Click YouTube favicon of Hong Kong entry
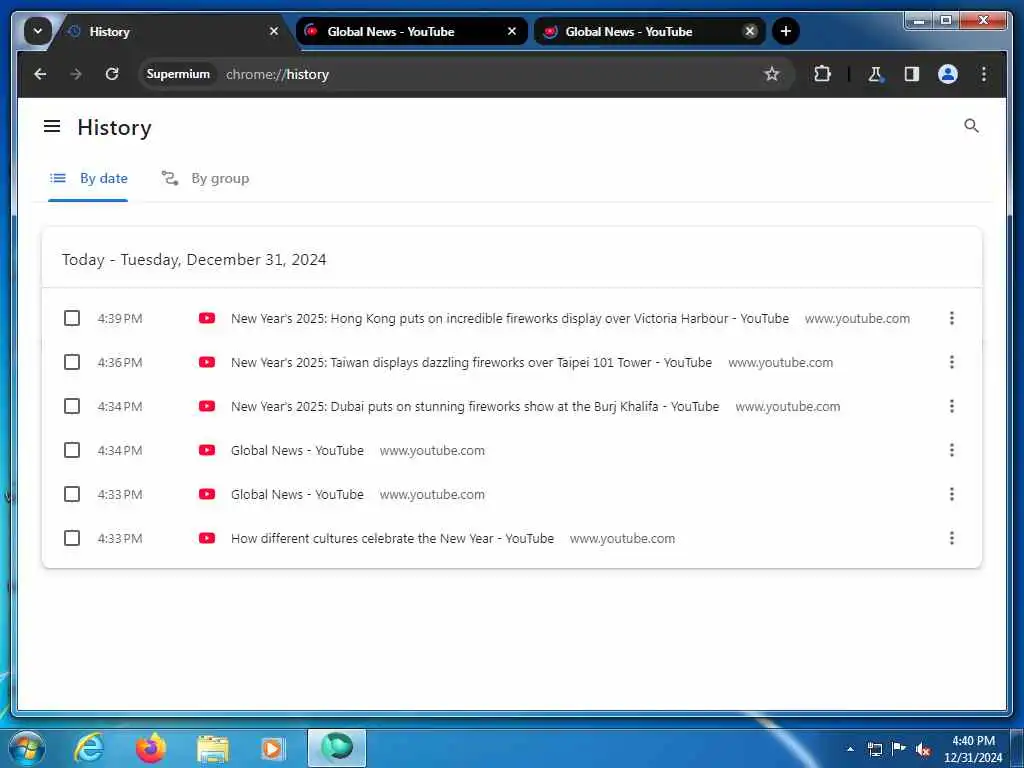 click(207, 319)
